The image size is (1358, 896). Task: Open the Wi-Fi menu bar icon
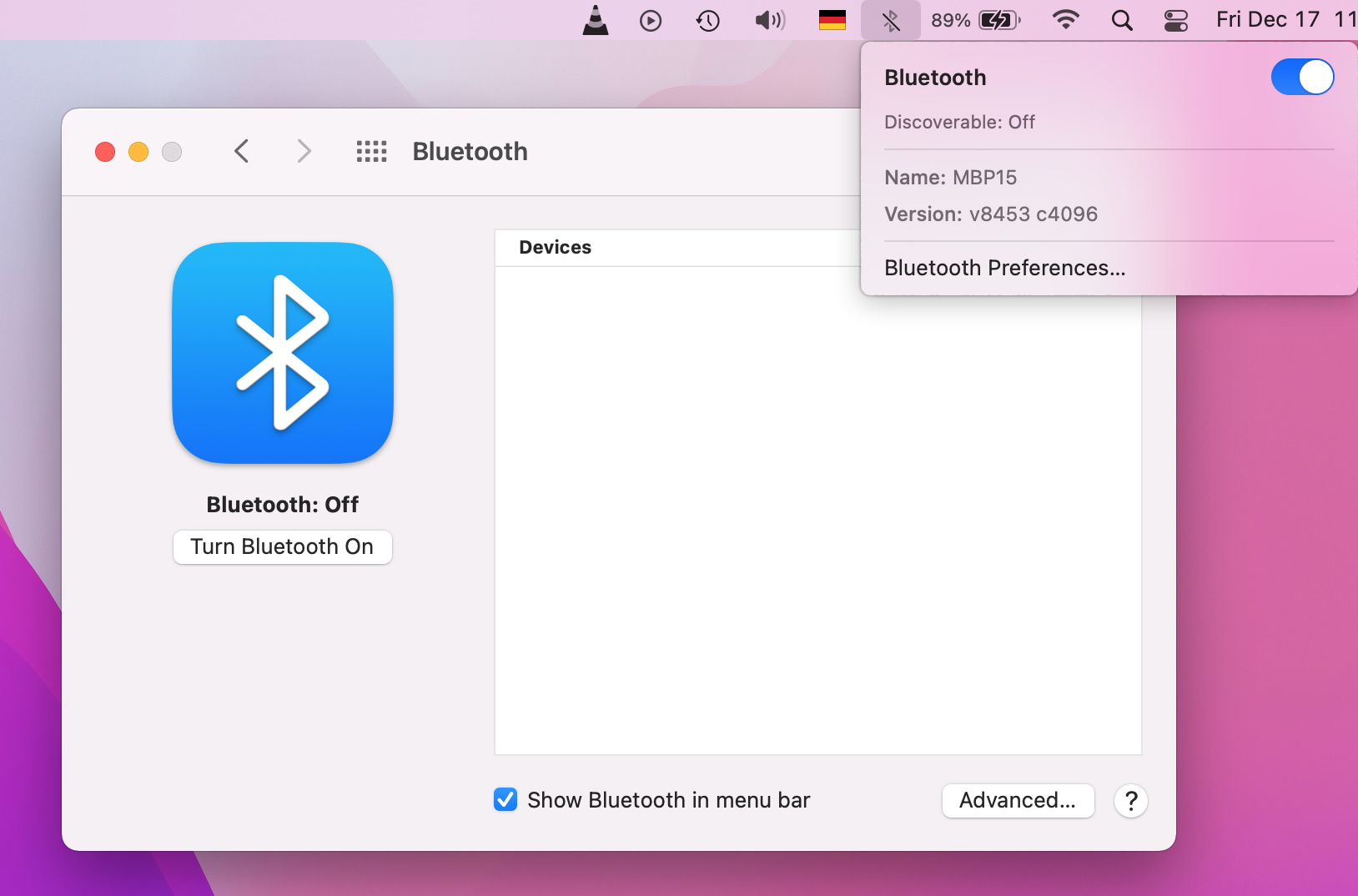tap(1065, 20)
